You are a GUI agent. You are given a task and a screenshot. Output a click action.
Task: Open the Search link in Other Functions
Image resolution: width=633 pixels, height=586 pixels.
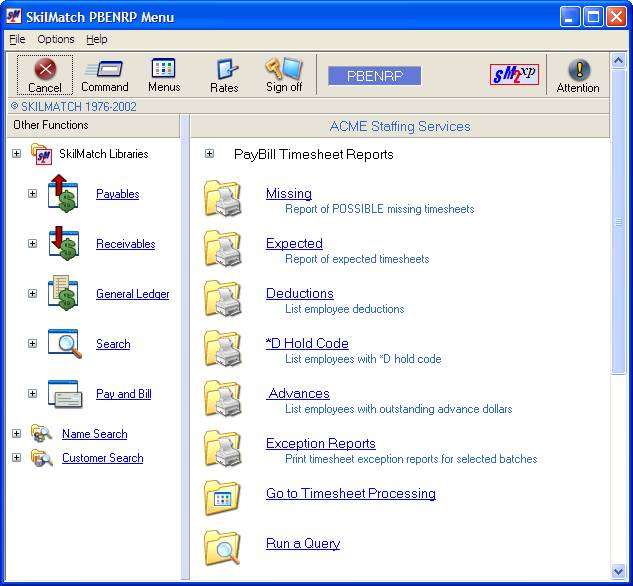coord(113,344)
